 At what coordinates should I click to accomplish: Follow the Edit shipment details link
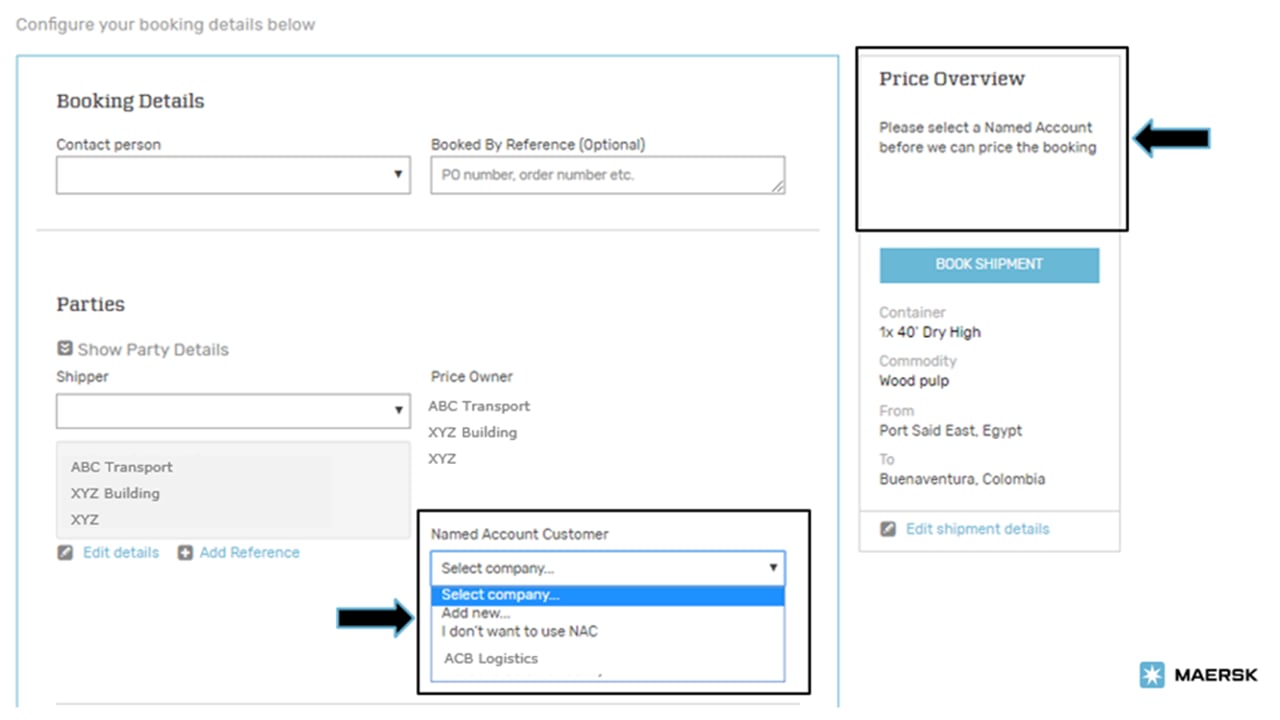click(977, 529)
